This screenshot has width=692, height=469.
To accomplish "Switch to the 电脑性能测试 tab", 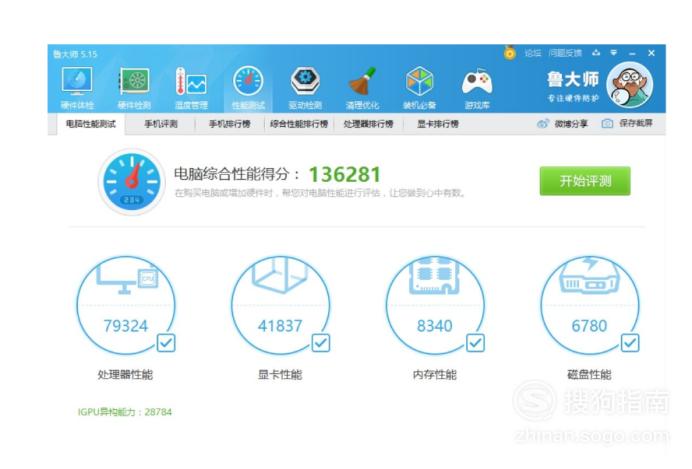I will [91, 124].
